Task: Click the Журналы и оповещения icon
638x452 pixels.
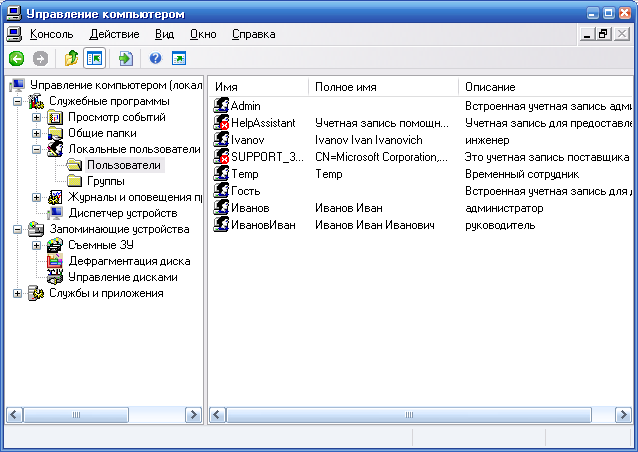Action: [55, 197]
